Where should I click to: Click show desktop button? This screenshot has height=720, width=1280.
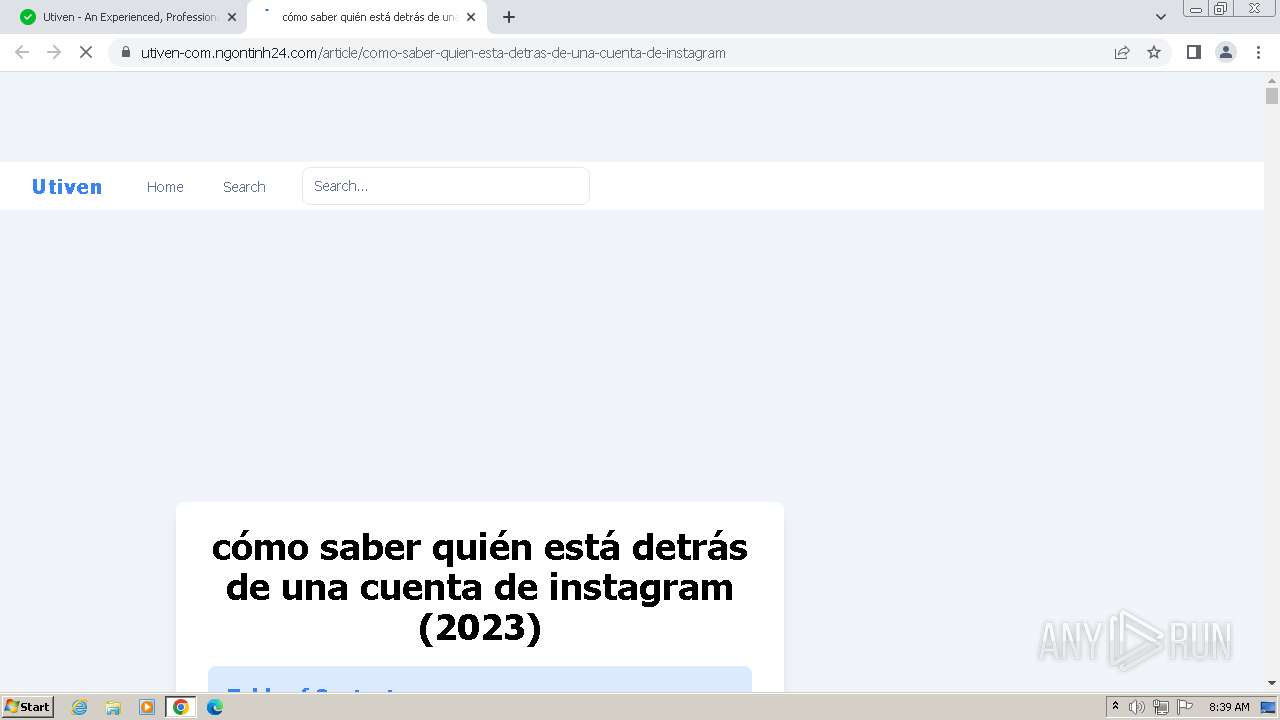coord(1269,707)
